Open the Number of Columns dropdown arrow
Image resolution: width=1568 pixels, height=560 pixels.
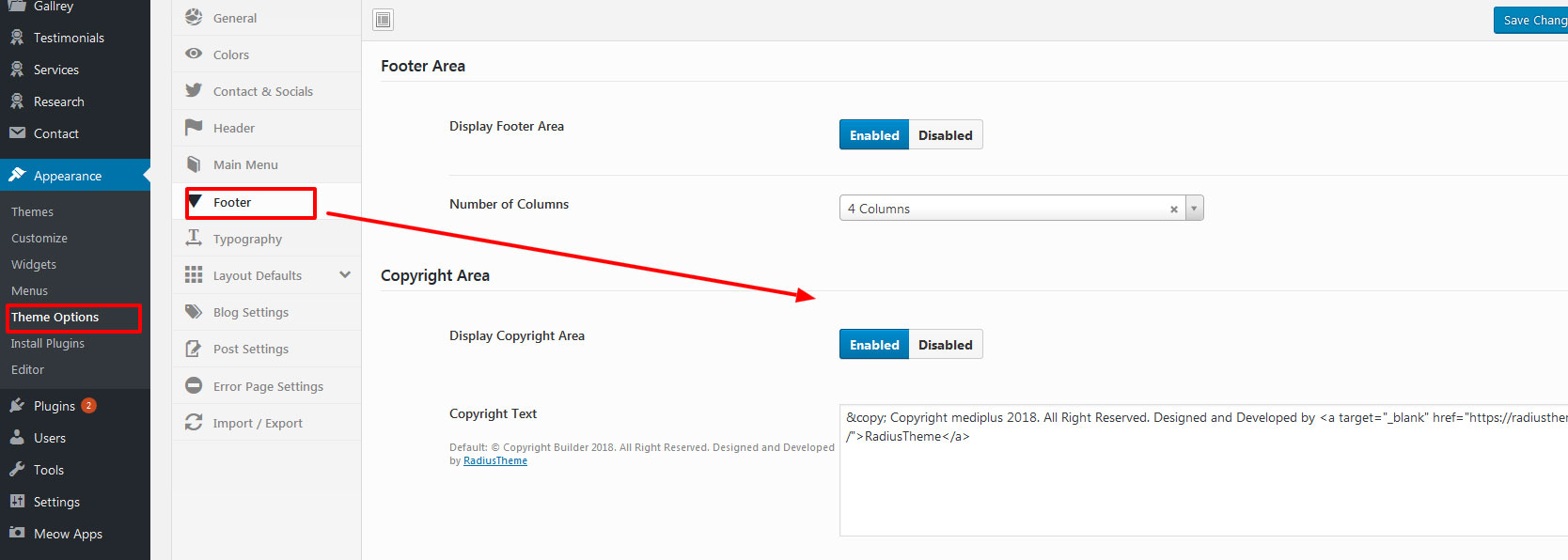tap(1194, 208)
